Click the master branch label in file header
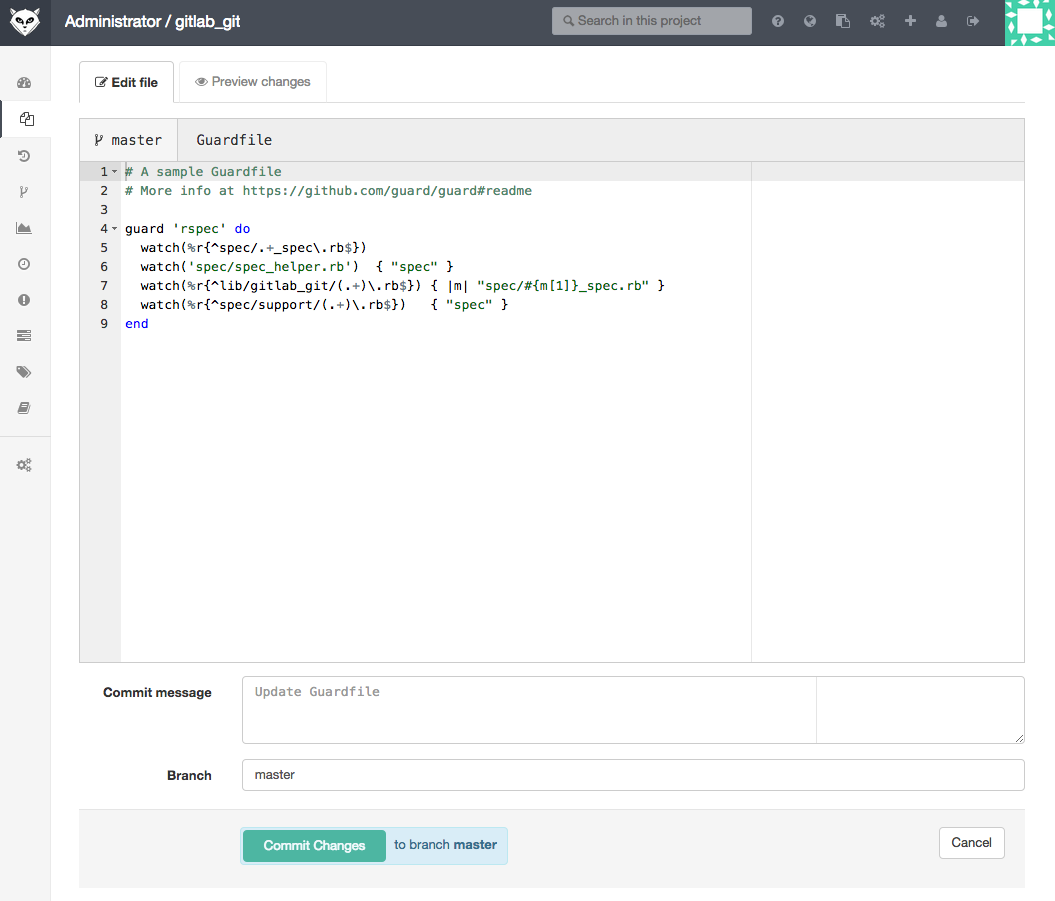The height and width of the screenshot is (901, 1055). tap(129, 140)
